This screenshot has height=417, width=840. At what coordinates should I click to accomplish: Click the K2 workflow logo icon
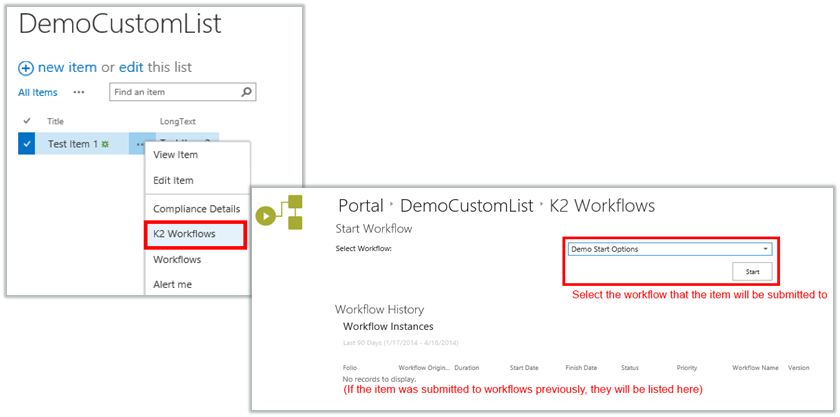[x=280, y=212]
